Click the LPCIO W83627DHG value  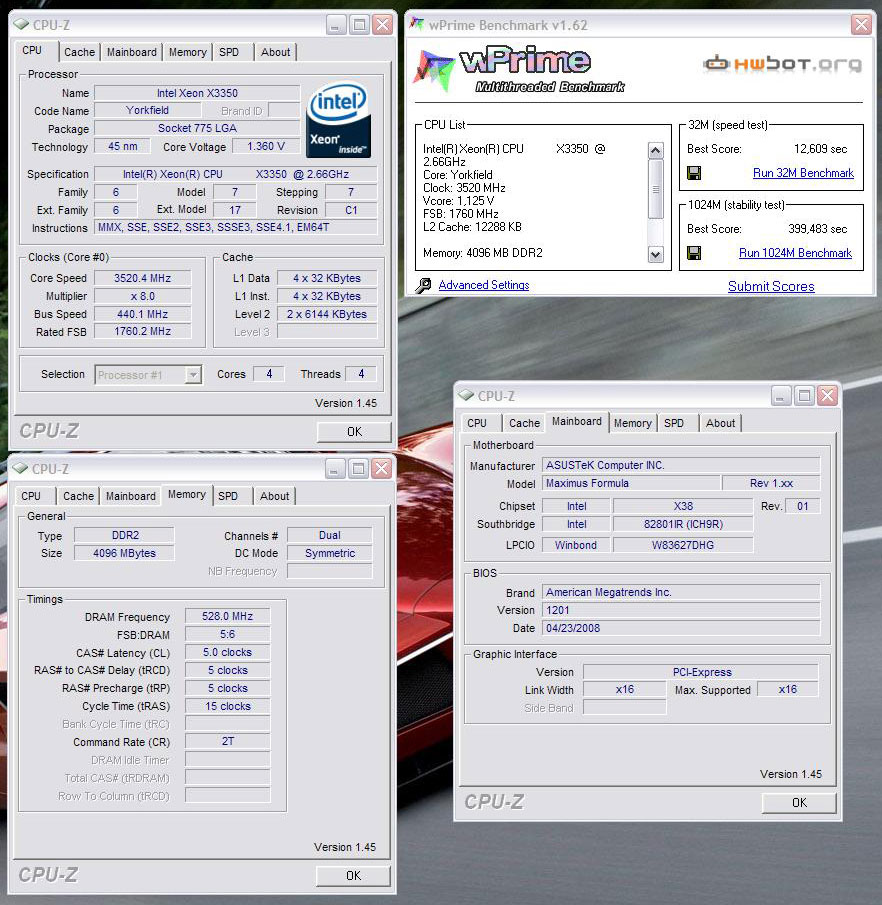coord(683,545)
